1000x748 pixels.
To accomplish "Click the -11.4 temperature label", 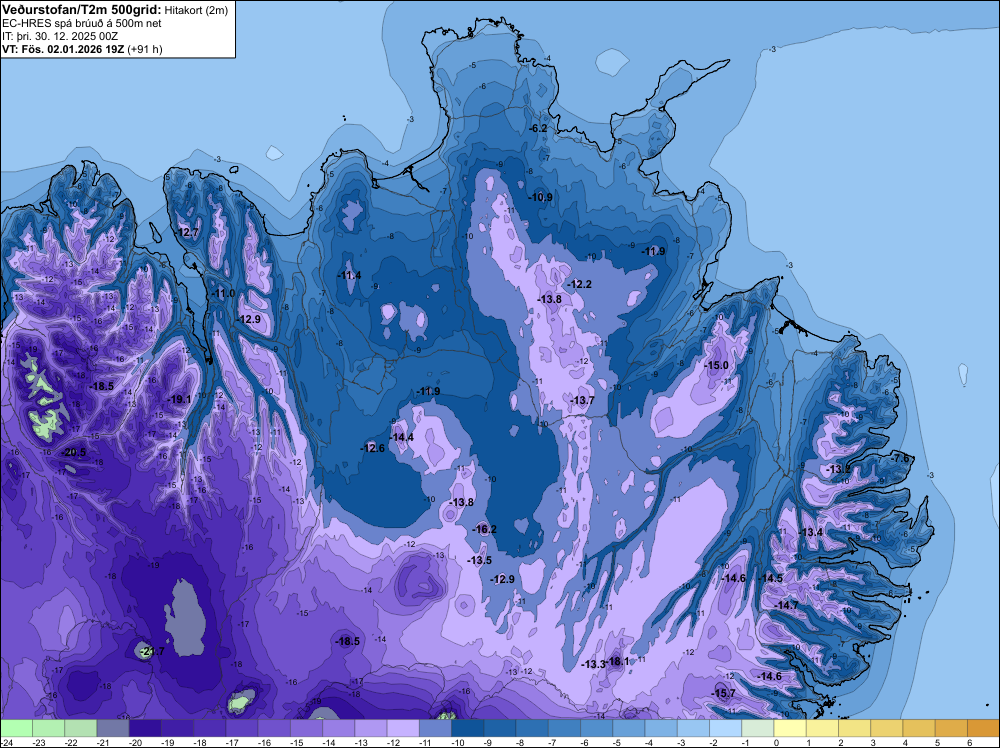I will click(x=349, y=275).
